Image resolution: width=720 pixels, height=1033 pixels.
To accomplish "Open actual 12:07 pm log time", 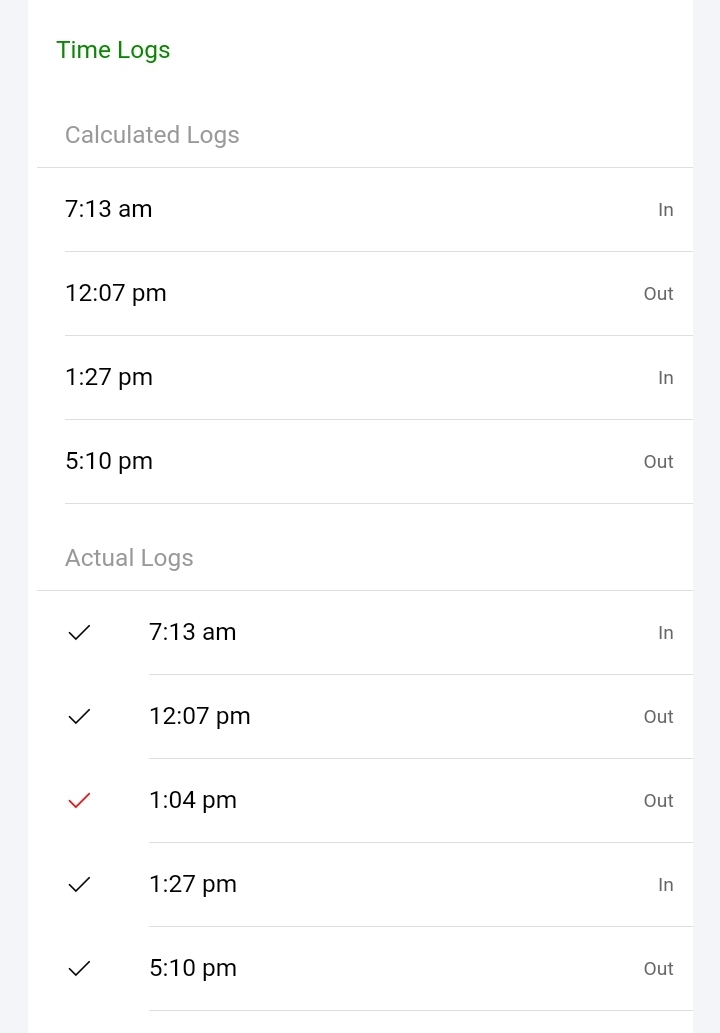I will click(x=200, y=716).
